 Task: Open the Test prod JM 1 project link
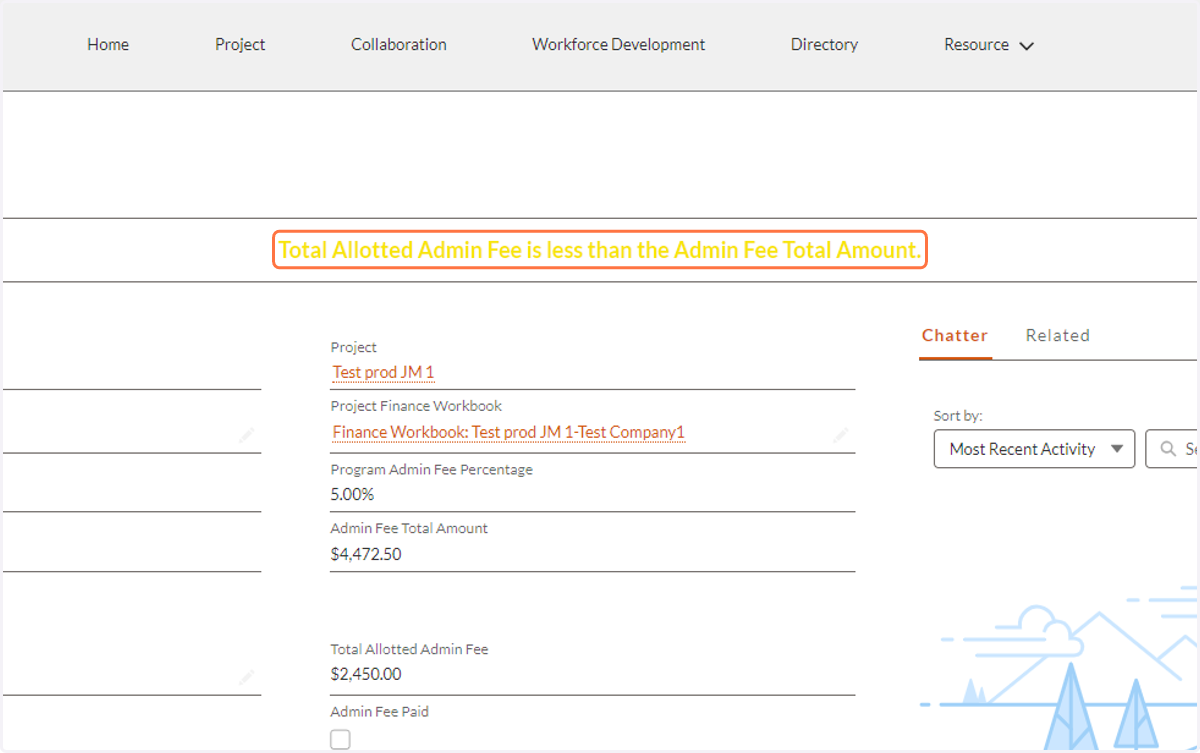[383, 373]
